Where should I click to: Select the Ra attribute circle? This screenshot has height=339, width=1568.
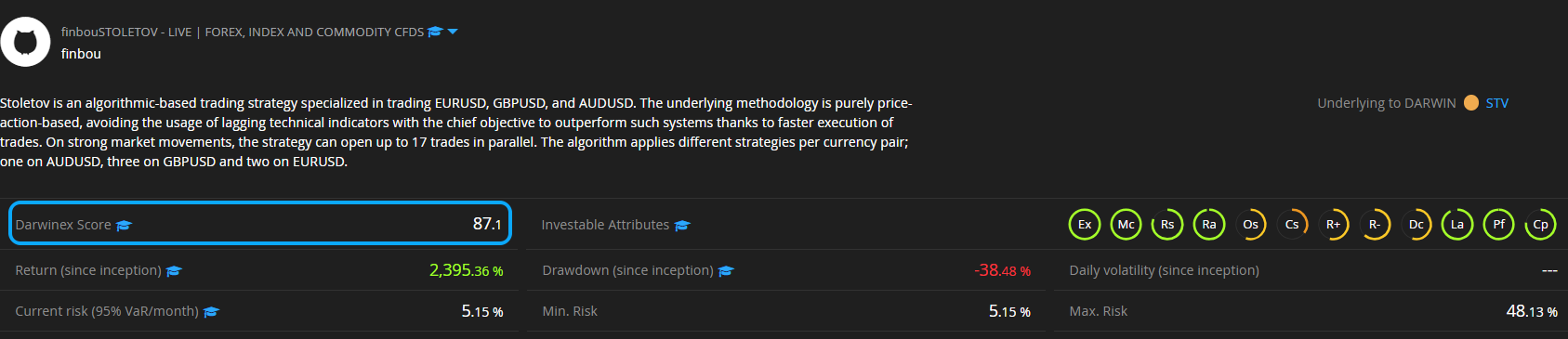tap(1209, 225)
